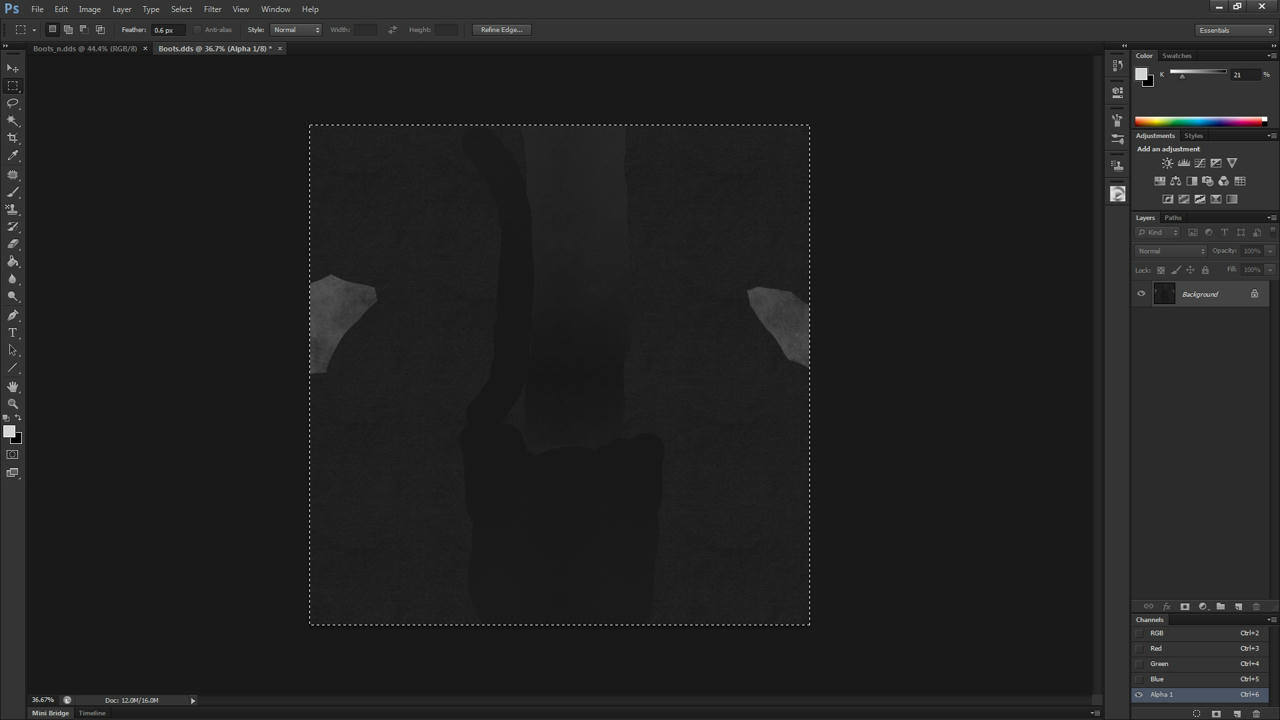Open the Color panel flyout menu
Image resolution: width=1280 pixels, height=720 pixels.
click(x=1271, y=56)
